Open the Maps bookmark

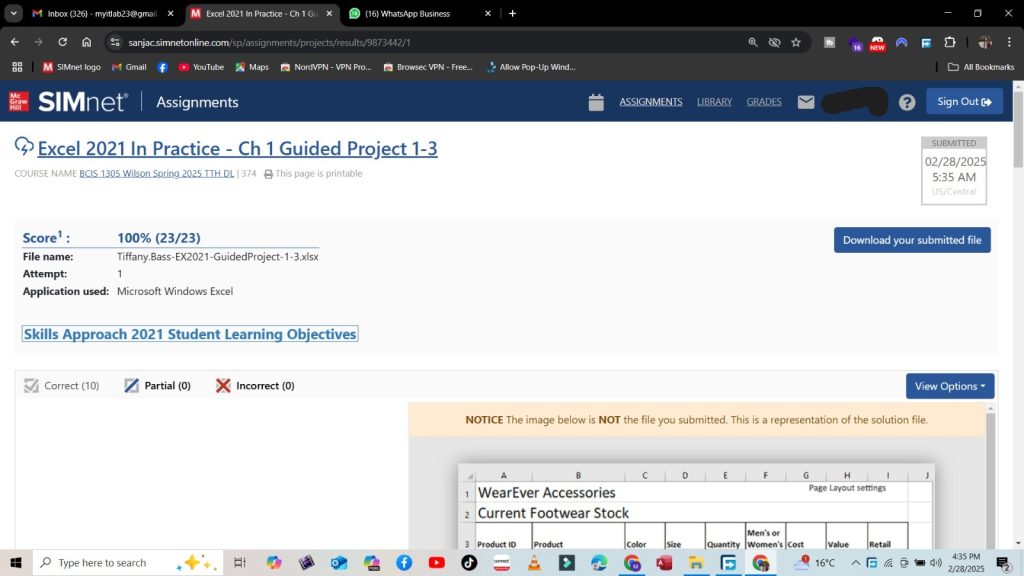point(251,67)
